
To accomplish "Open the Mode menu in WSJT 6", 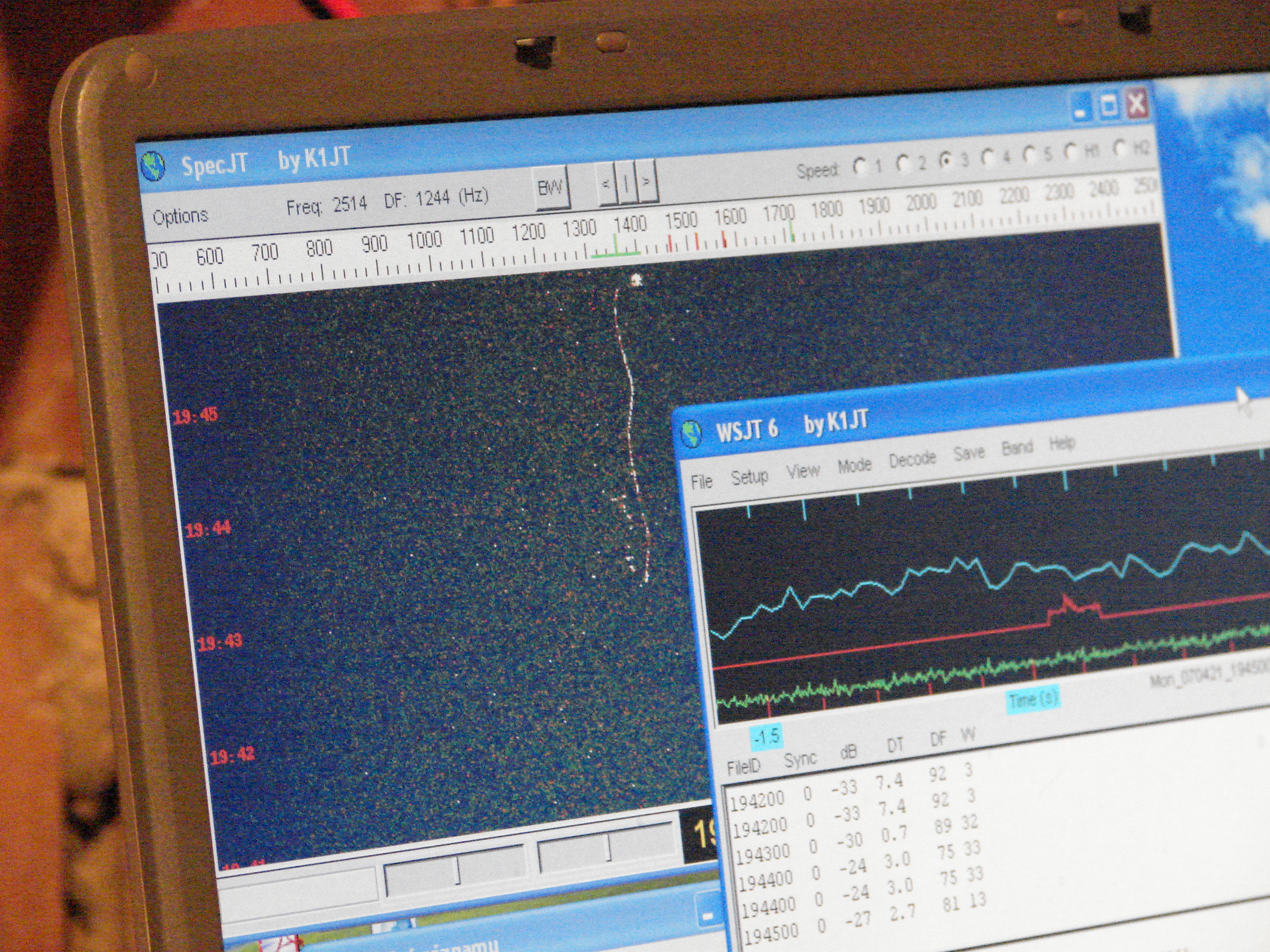I will pyautogui.click(x=854, y=465).
